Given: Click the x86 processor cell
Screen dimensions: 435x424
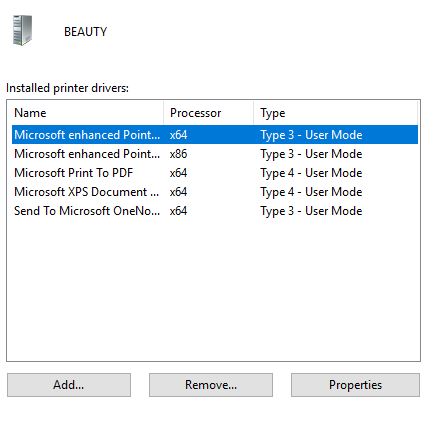Looking at the screenshot, I should pos(178,154).
